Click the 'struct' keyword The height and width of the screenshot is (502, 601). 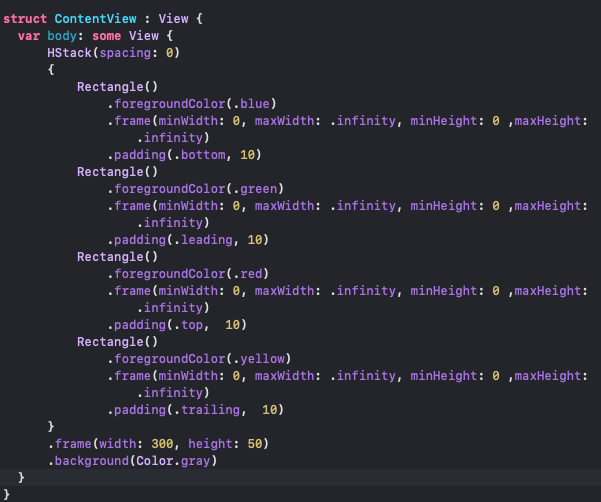click(x=25, y=19)
